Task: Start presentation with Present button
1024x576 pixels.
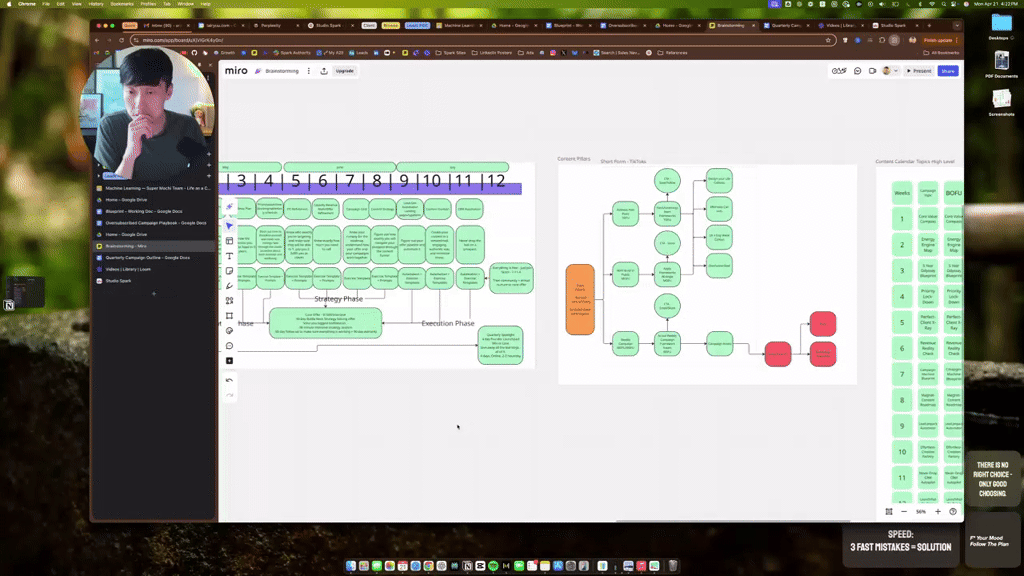Action: [919, 71]
